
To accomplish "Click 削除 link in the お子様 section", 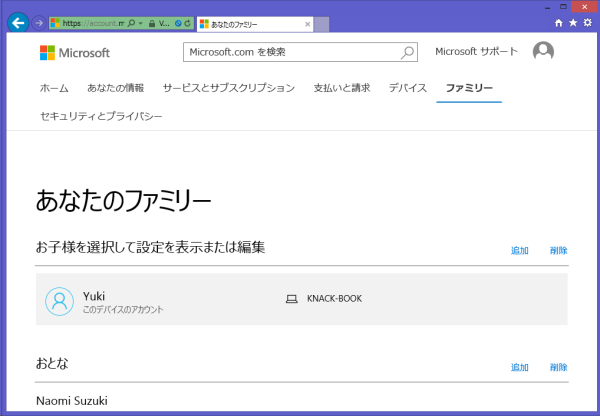I will [559, 251].
